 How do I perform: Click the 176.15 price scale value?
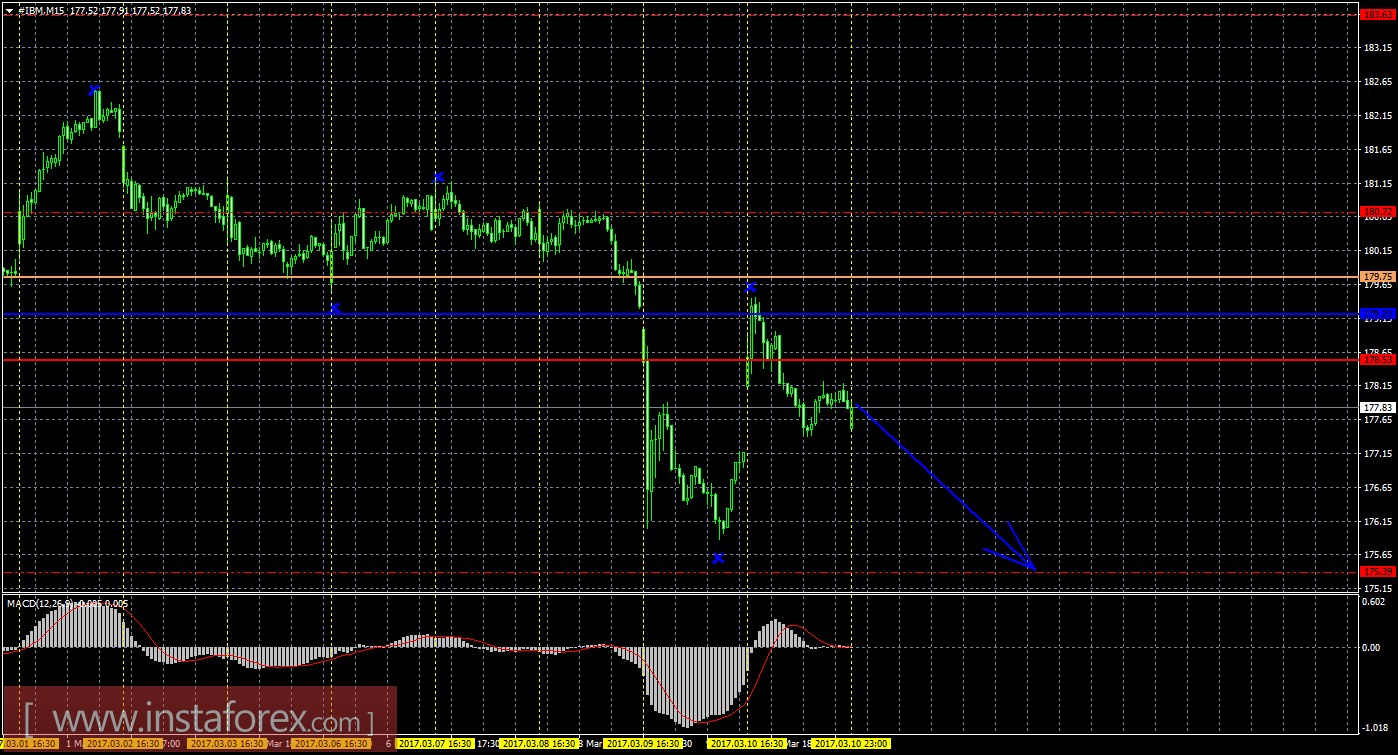click(1377, 522)
